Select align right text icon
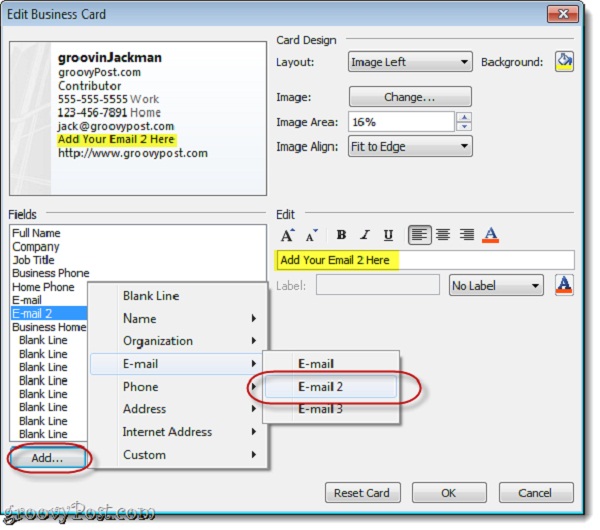Screen dimensions: 600x530 coord(467,234)
